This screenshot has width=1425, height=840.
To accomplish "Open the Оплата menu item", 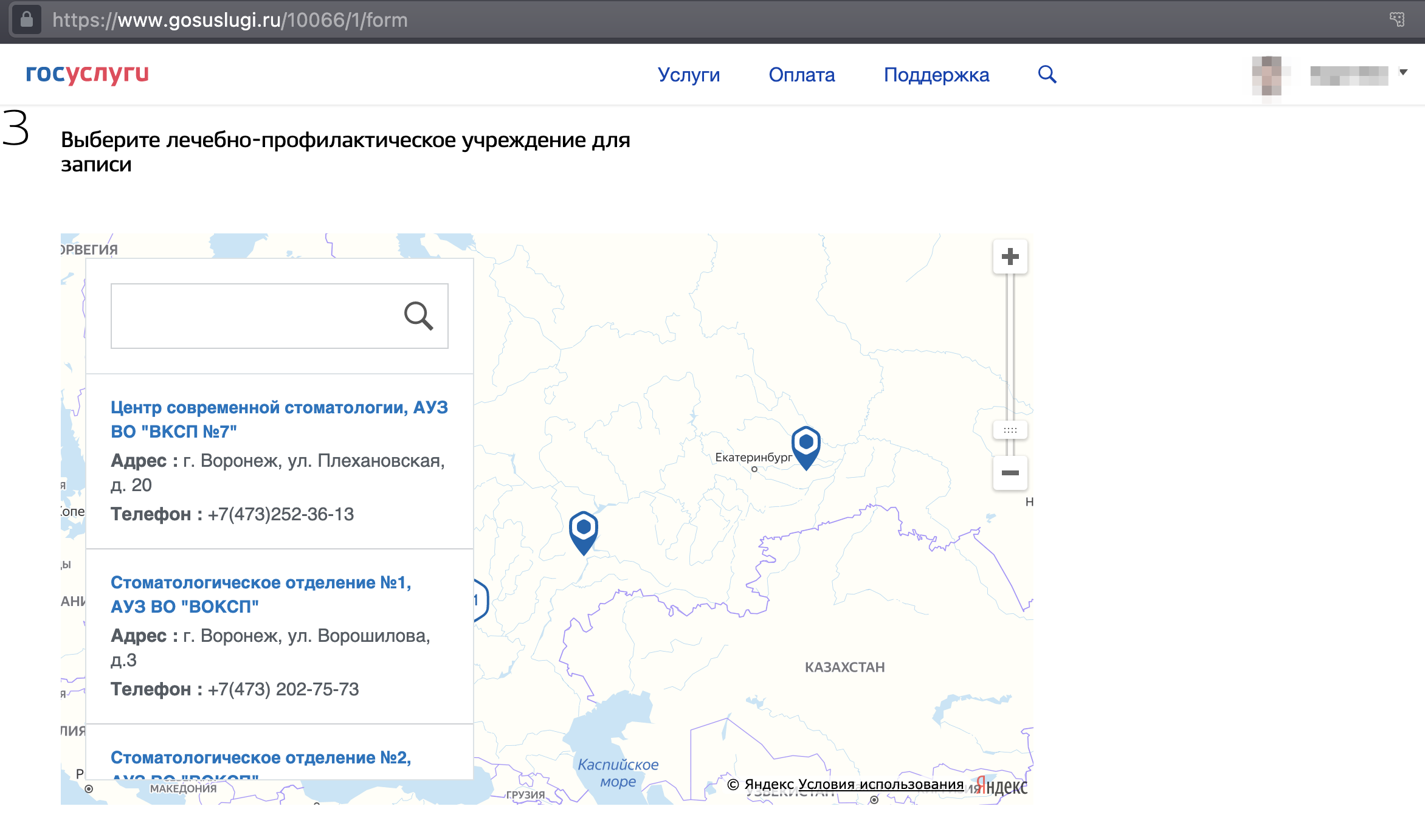I will click(x=802, y=75).
